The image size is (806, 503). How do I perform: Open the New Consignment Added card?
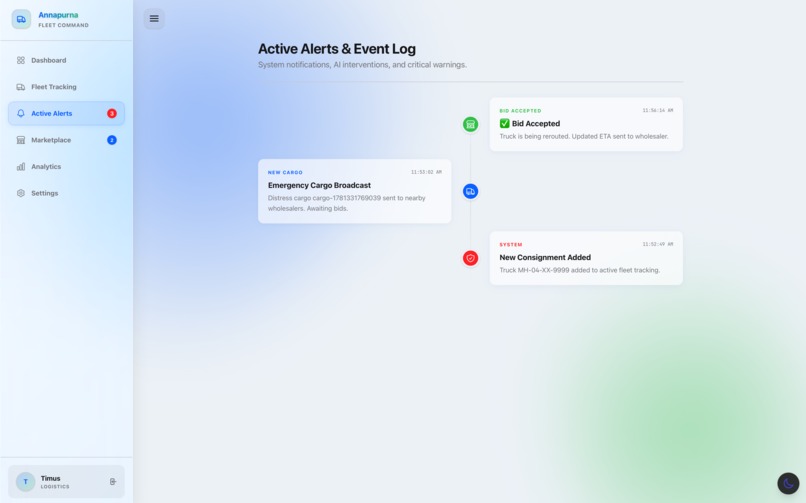click(x=586, y=258)
